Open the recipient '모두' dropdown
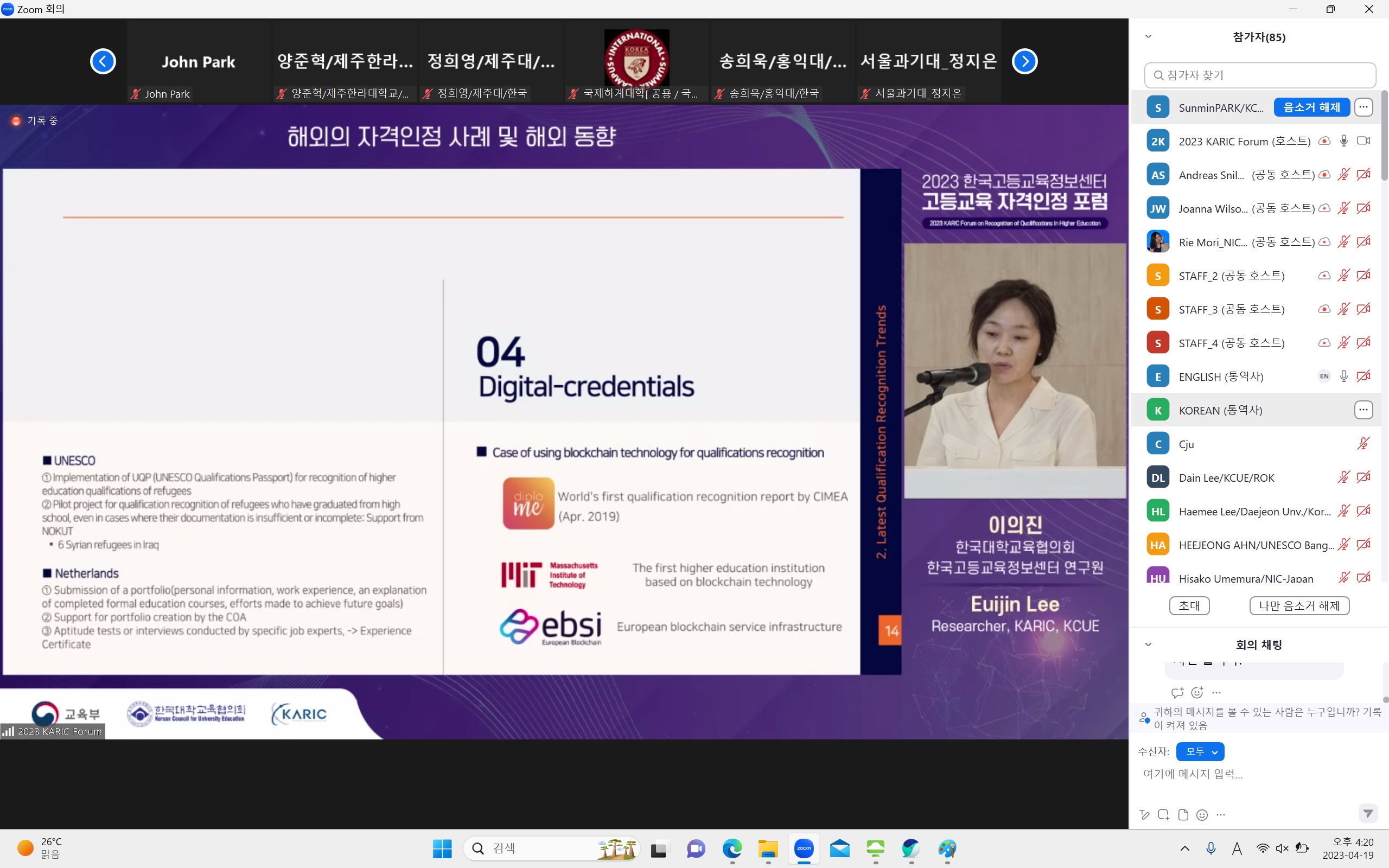The height and width of the screenshot is (868, 1389). coord(1200,751)
